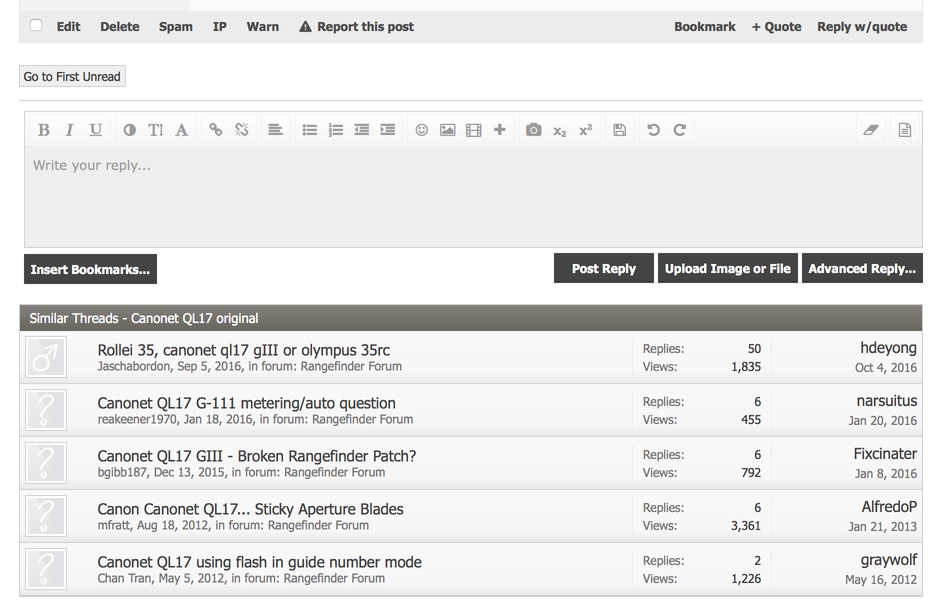Open the text color picker
This screenshot has width=931, height=613.
pos(129,130)
